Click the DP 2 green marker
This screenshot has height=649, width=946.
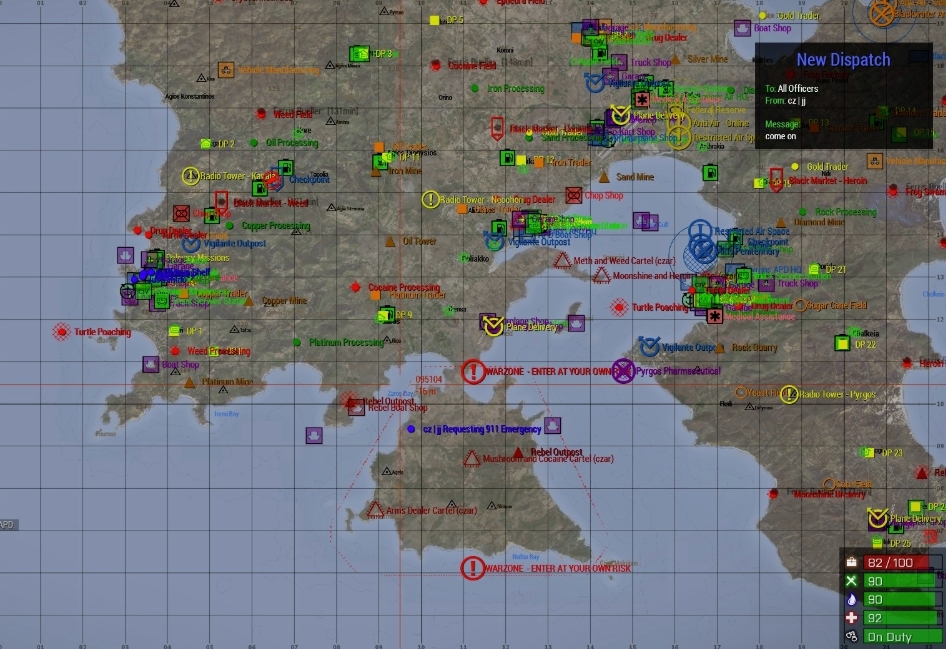pos(206,144)
